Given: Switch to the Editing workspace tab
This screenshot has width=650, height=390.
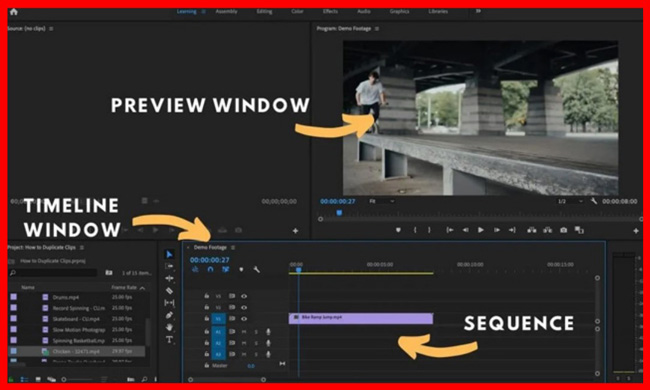Looking at the screenshot, I should click(x=264, y=12).
